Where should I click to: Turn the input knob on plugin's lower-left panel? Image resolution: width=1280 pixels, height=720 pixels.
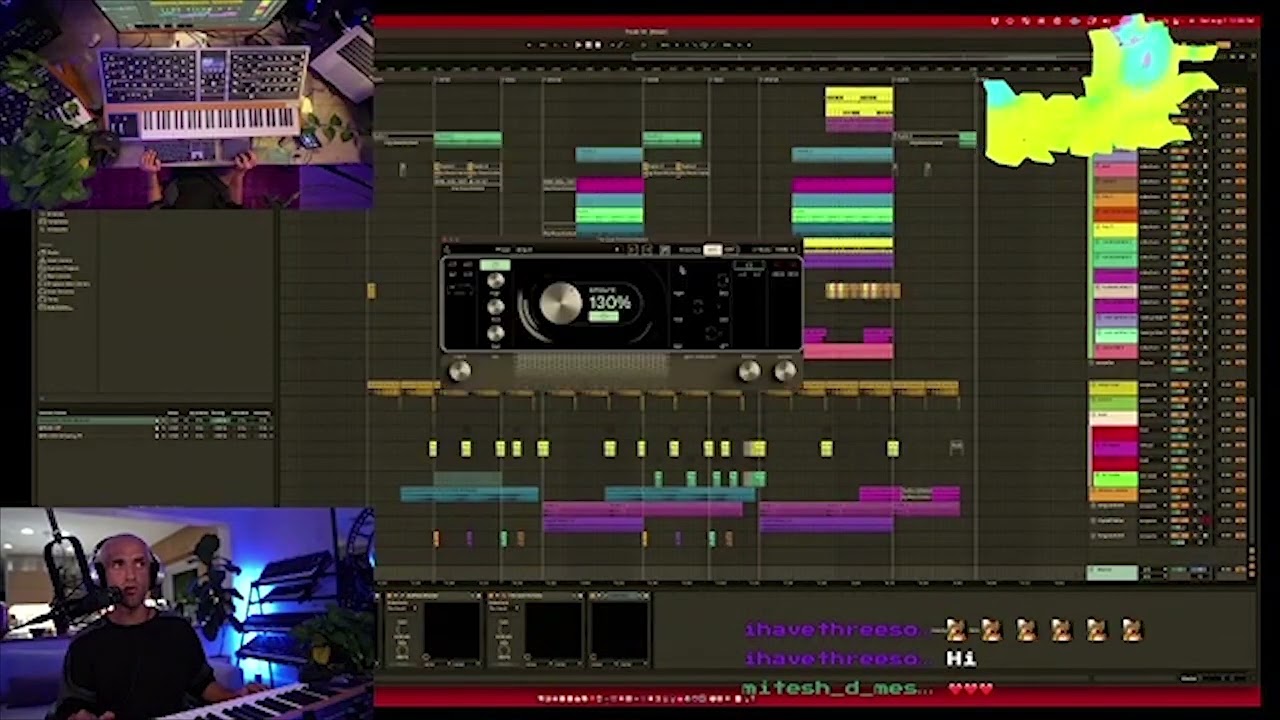pos(459,372)
